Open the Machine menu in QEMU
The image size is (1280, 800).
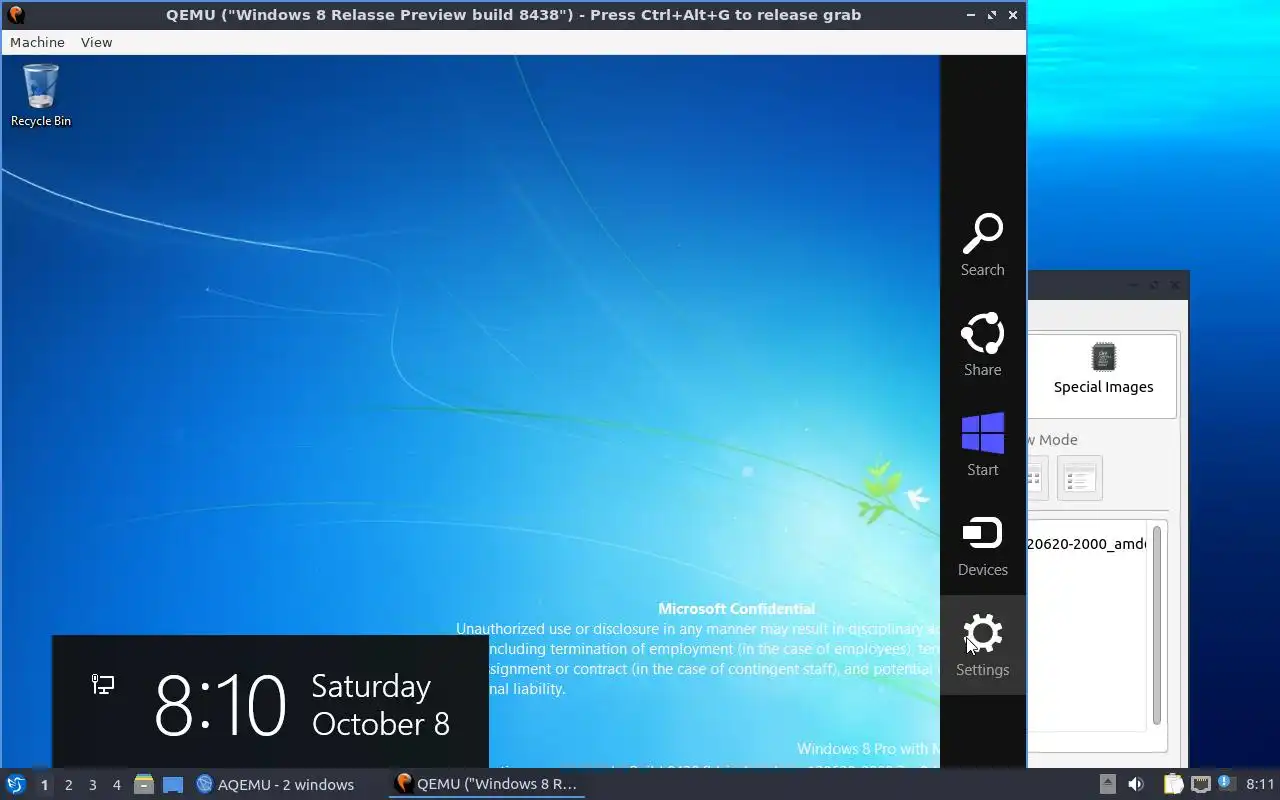click(37, 42)
